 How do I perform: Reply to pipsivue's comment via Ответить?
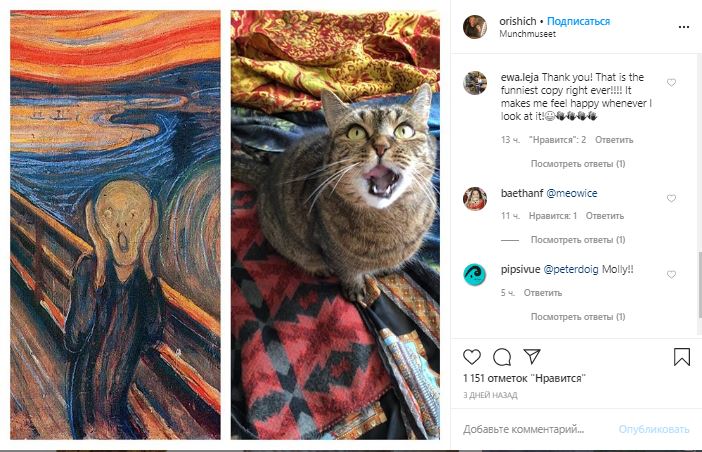(543, 293)
